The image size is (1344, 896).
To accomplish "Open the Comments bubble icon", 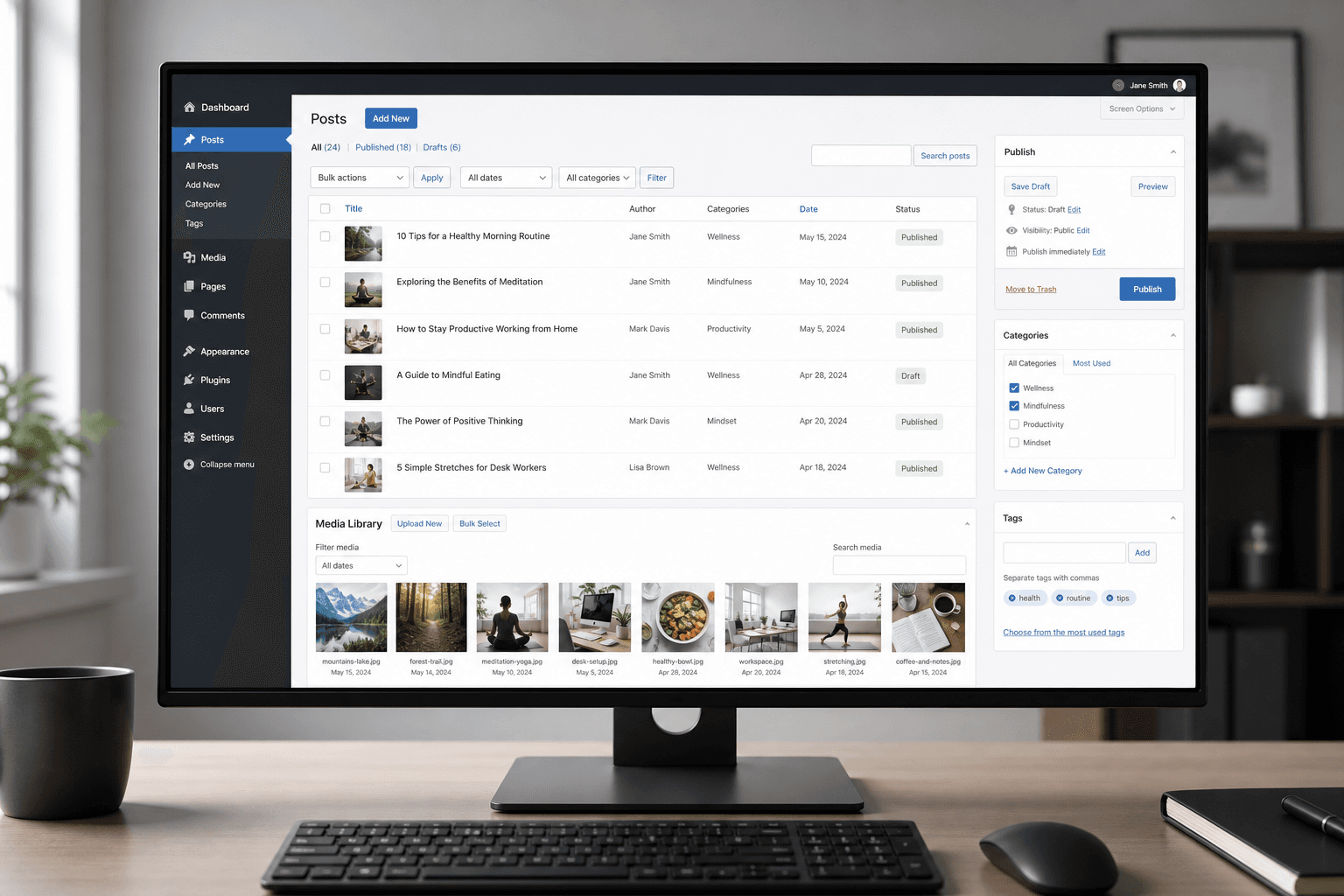I will 189,315.
